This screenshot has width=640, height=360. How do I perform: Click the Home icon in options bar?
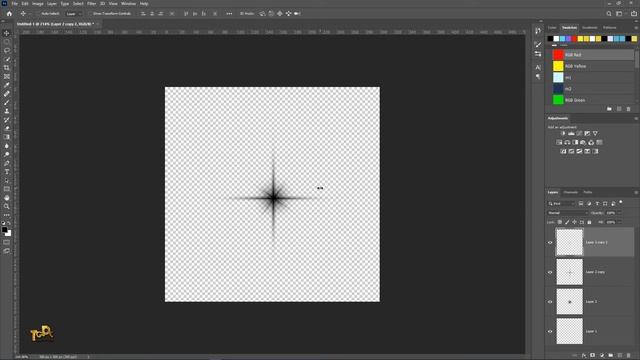coord(9,13)
